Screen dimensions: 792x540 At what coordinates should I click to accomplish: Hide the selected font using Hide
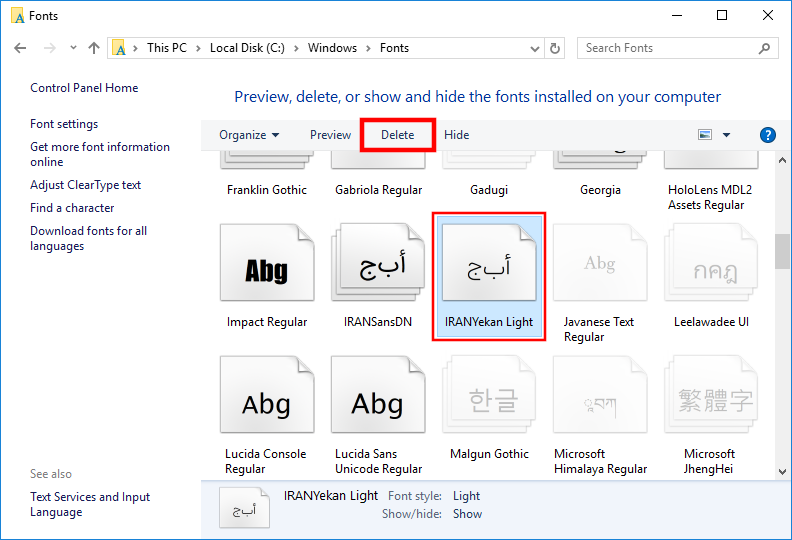click(x=456, y=135)
